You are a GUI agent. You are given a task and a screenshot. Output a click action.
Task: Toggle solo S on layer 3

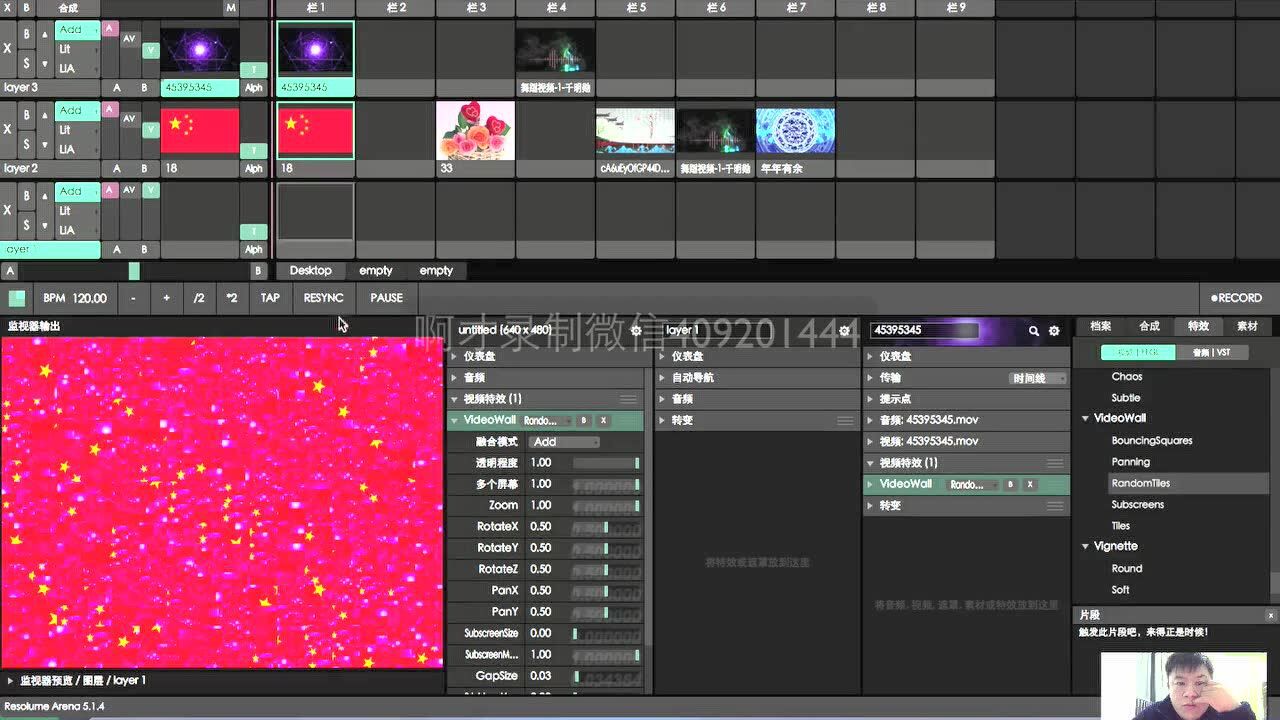pyautogui.click(x=27, y=63)
